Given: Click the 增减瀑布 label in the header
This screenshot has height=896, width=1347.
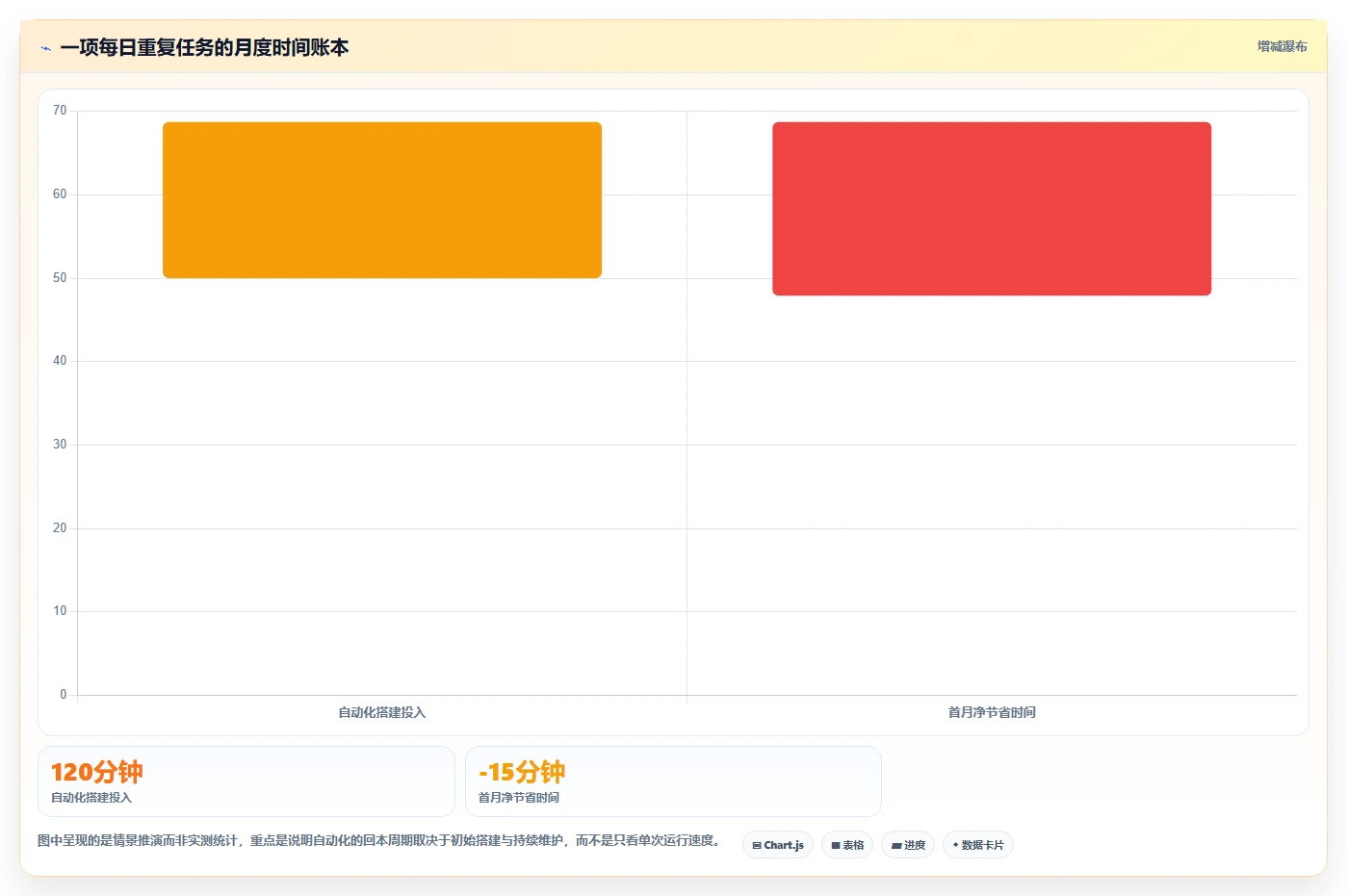Looking at the screenshot, I should 1282,46.
